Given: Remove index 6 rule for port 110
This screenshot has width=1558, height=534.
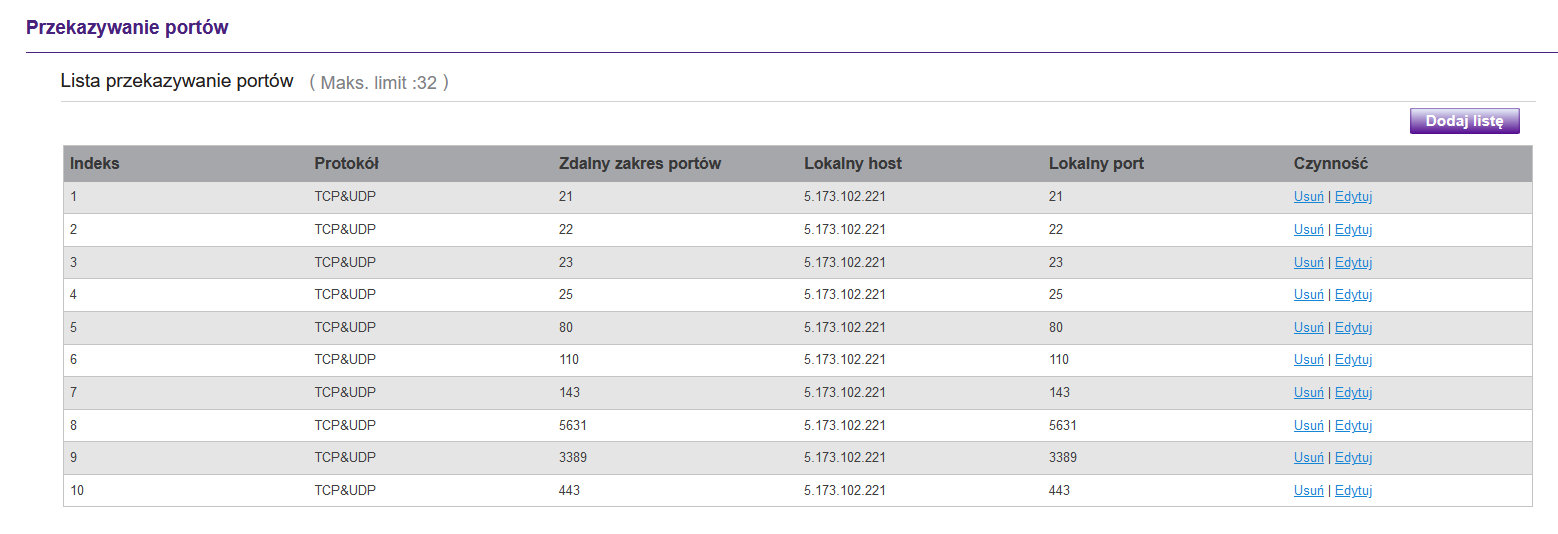Looking at the screenshot, I should tap(1308, 360).
